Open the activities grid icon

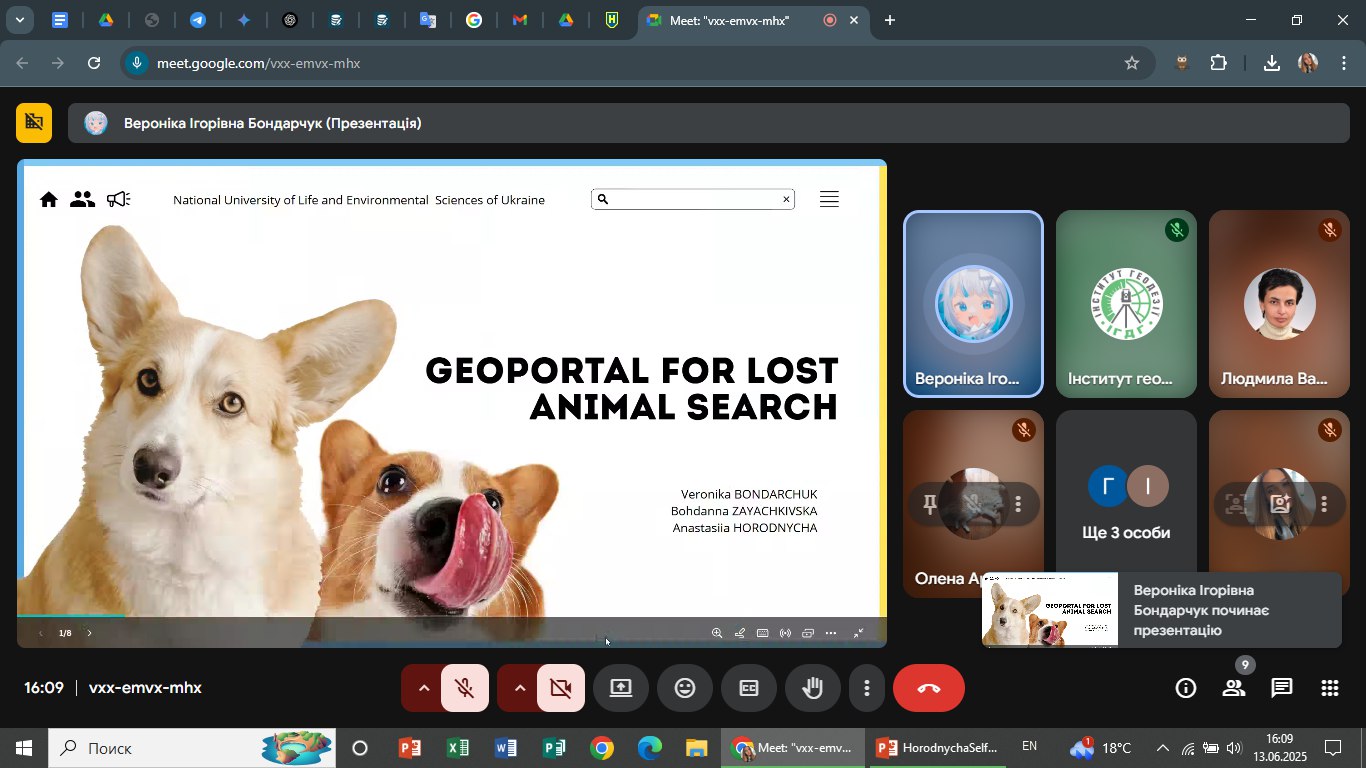click(1329, 688)
